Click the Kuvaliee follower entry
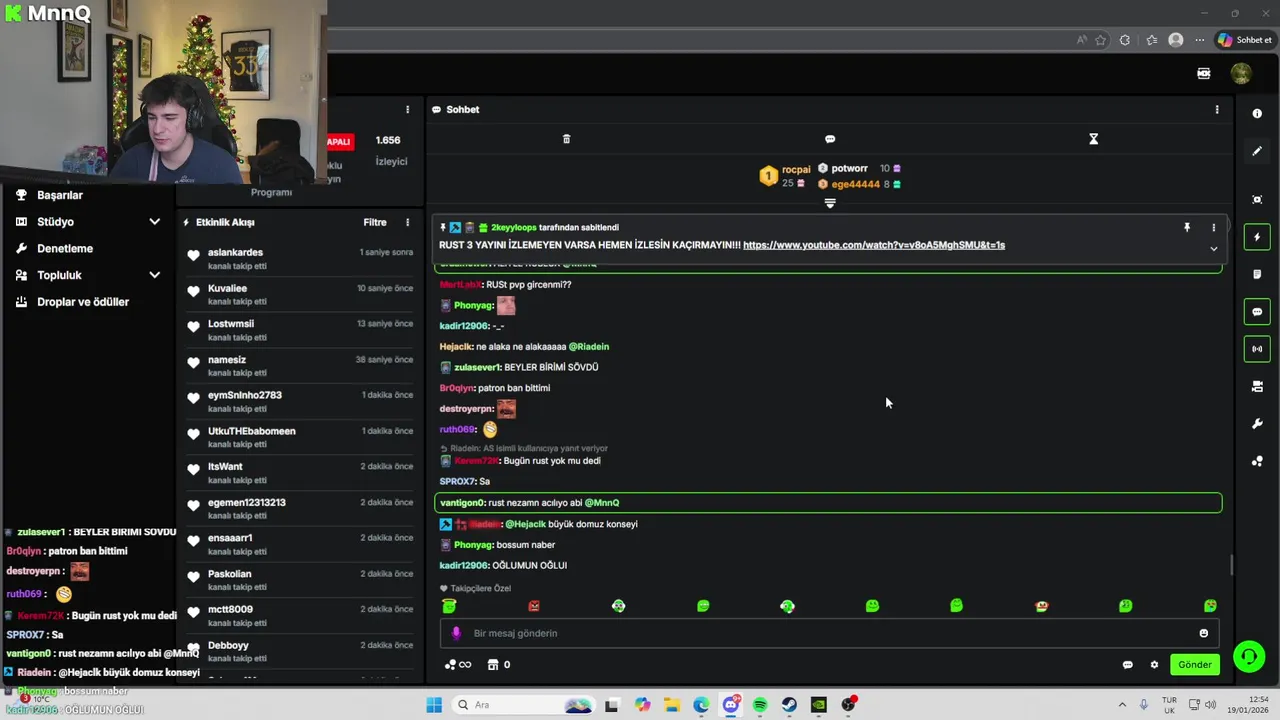The image size is (1280, 720). click(299, 294)
